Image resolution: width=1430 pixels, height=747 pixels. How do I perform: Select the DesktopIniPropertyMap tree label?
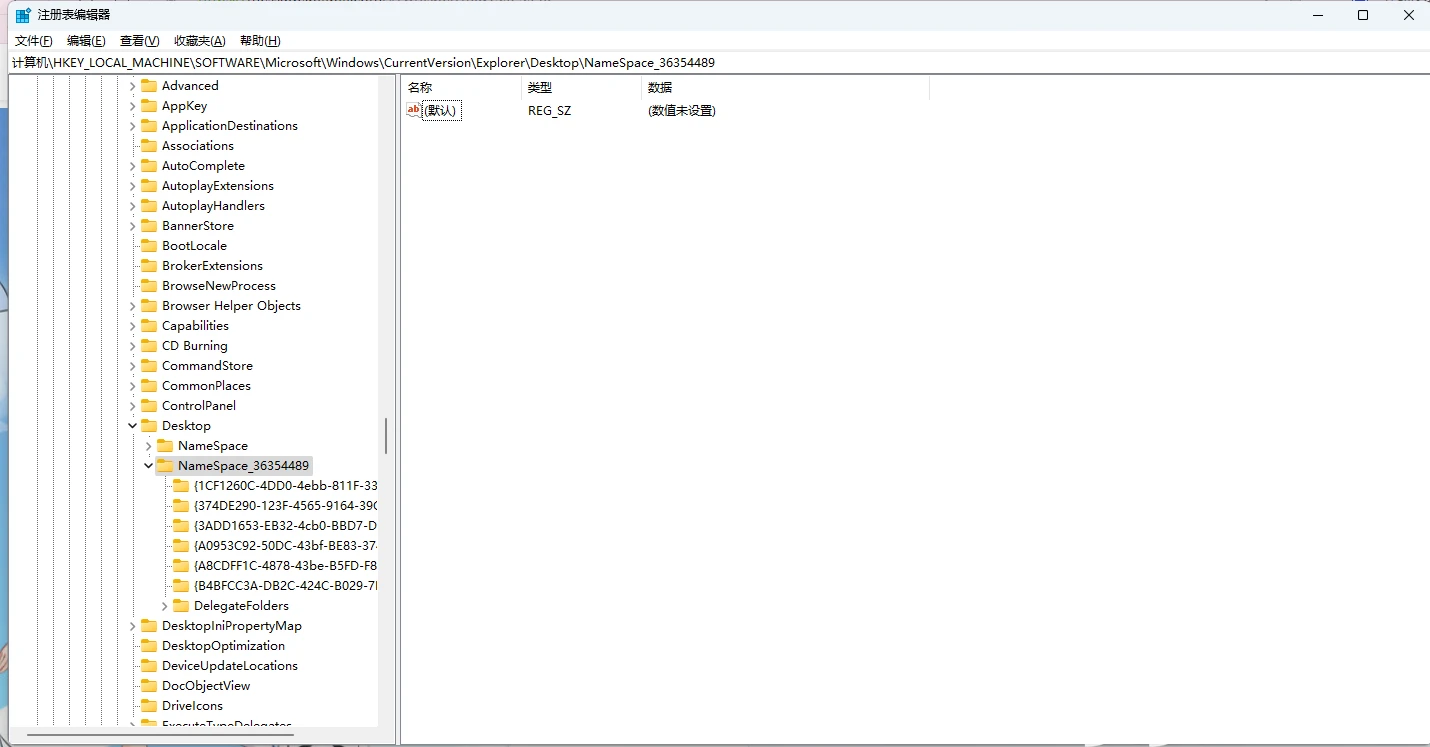click(x=232, y=626)
